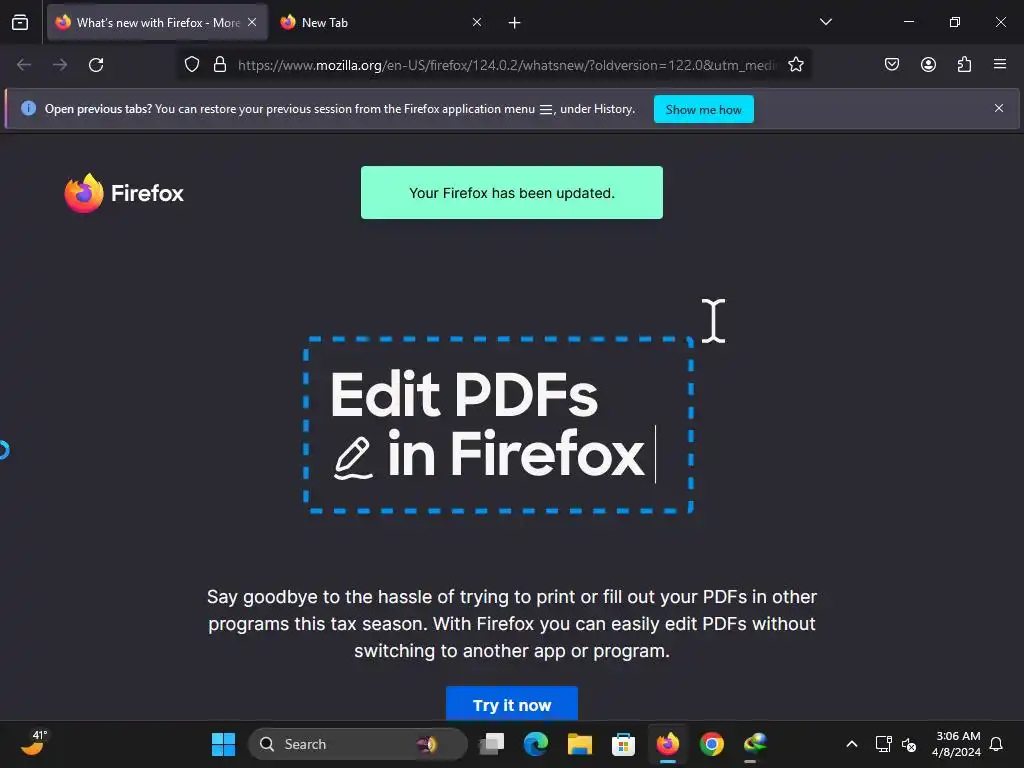Show hidden system tray icons
This screenshot has height=768, width=1024.
[x=852, y=744]
